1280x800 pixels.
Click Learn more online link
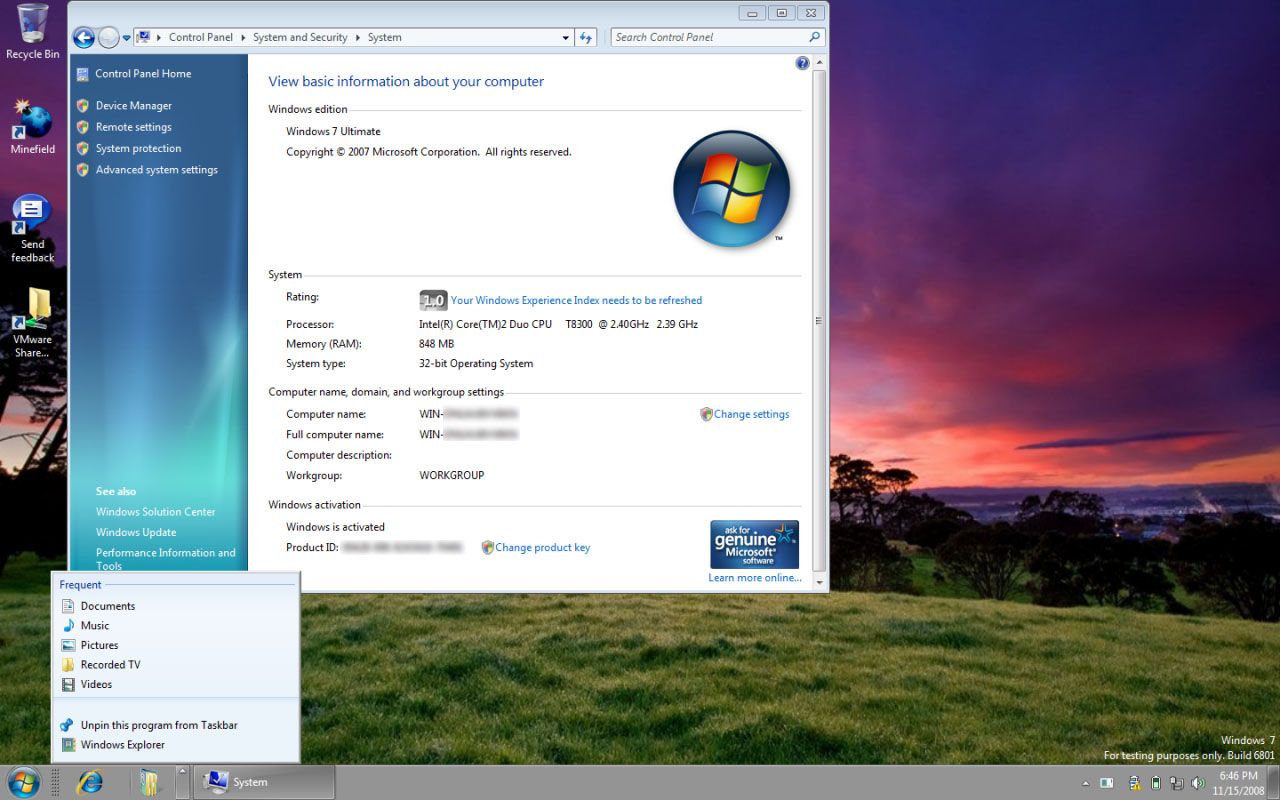[x=755, y=577]
